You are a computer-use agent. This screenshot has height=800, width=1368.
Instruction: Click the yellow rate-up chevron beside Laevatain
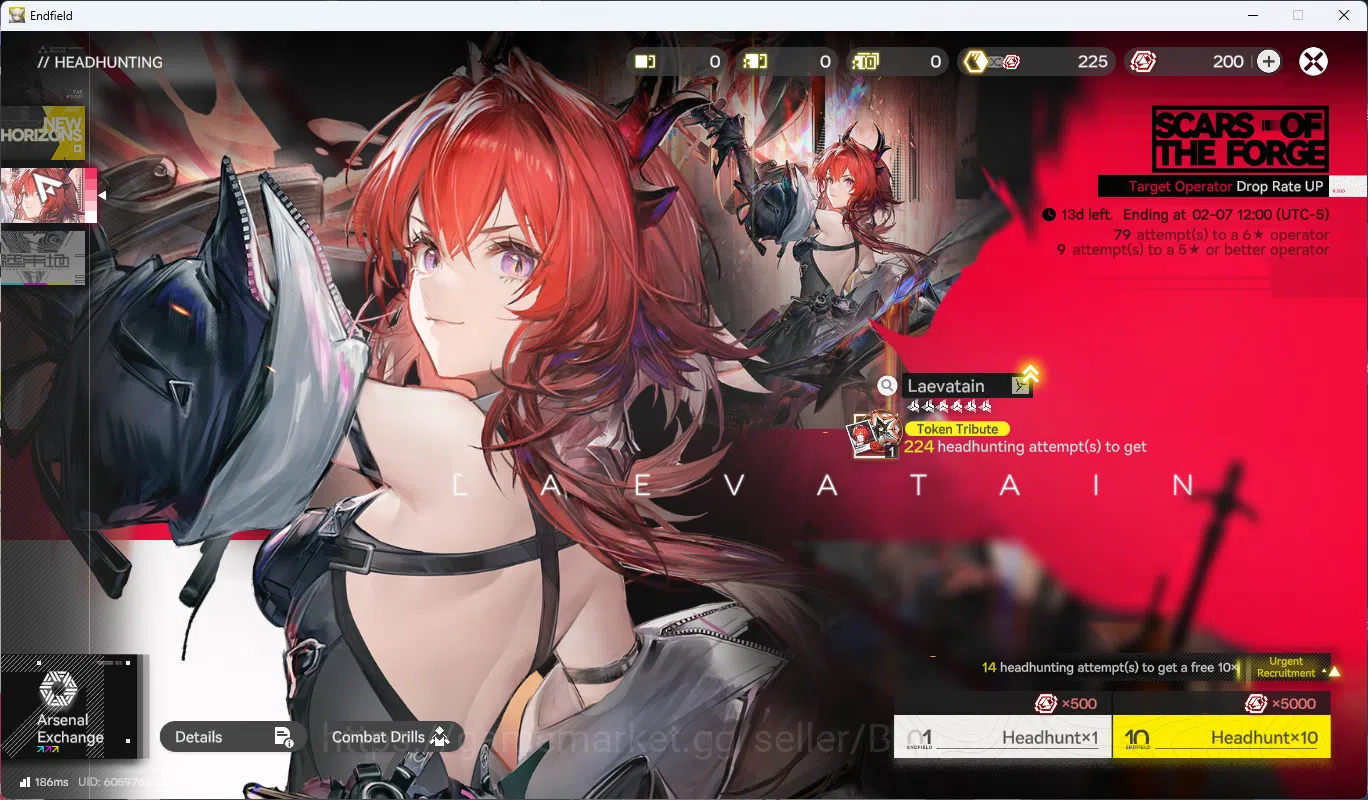[x=1029, y=374]
